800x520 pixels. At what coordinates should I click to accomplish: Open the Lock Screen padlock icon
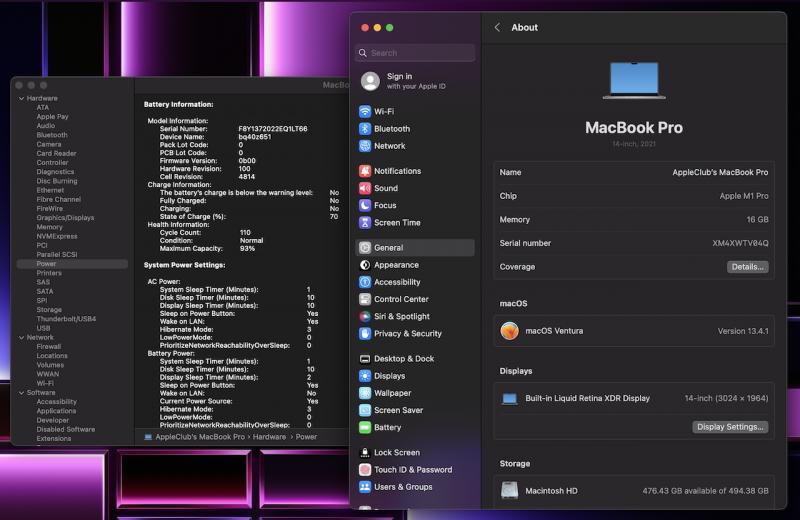pos(365,453)
